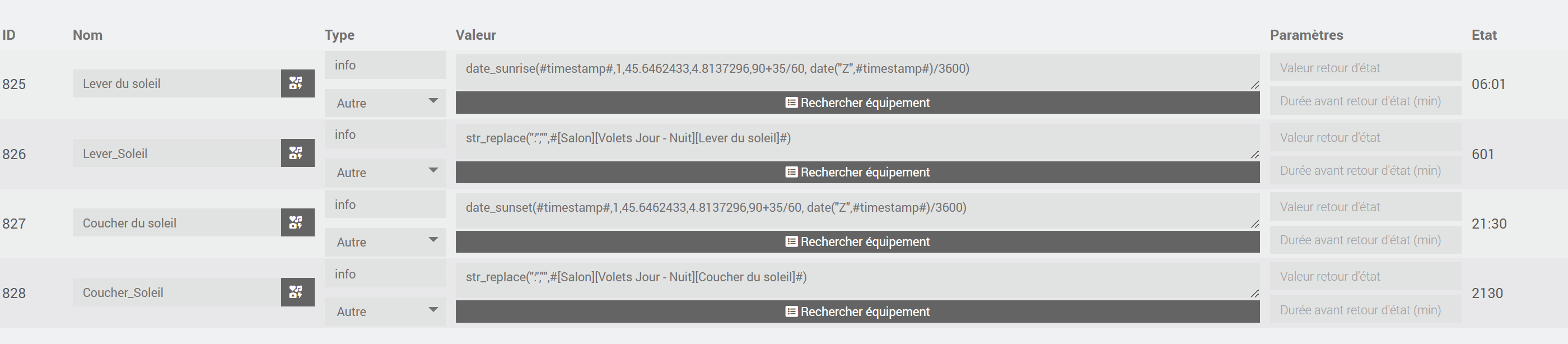Click the icon button beside Coucher du soleil name
This screenshot has height=344, width=1568.
point(297,223)
